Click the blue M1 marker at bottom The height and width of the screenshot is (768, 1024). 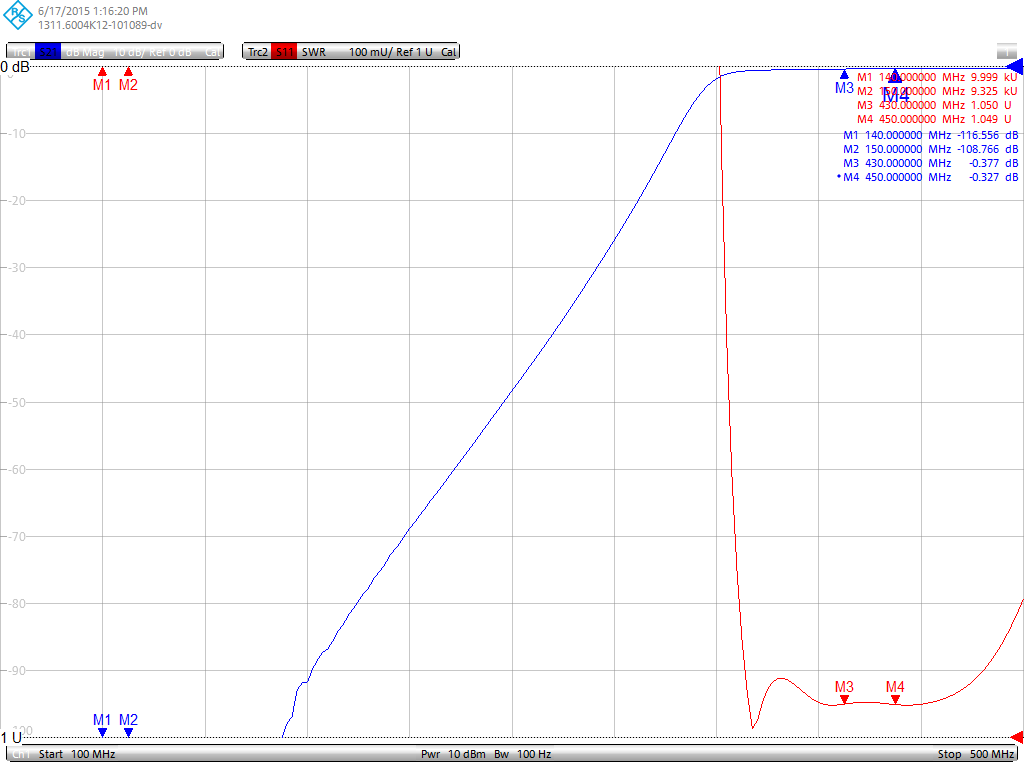(102, 724)
